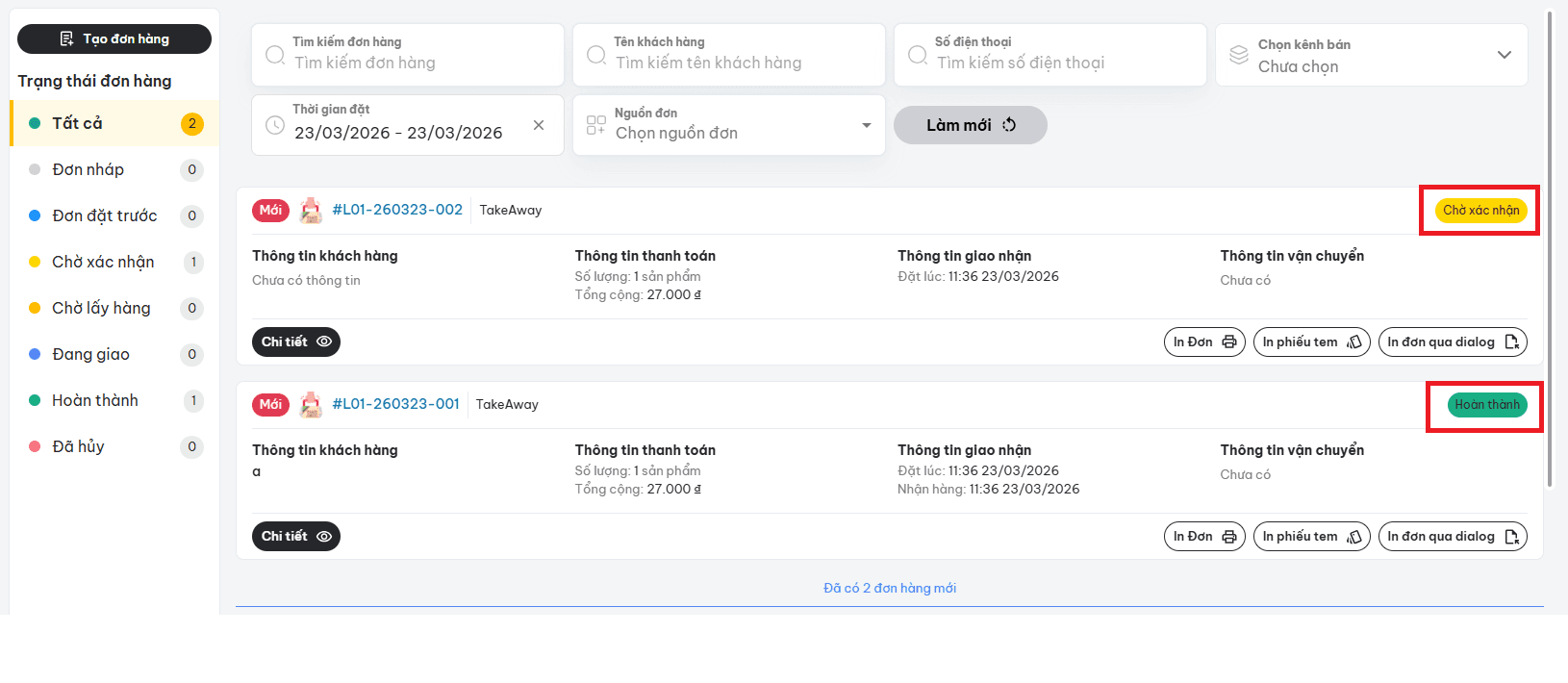This screenshot has height=683, width=1568.
Task: Click the TakeAway label on order 001
Action: (x=507, y=405)
